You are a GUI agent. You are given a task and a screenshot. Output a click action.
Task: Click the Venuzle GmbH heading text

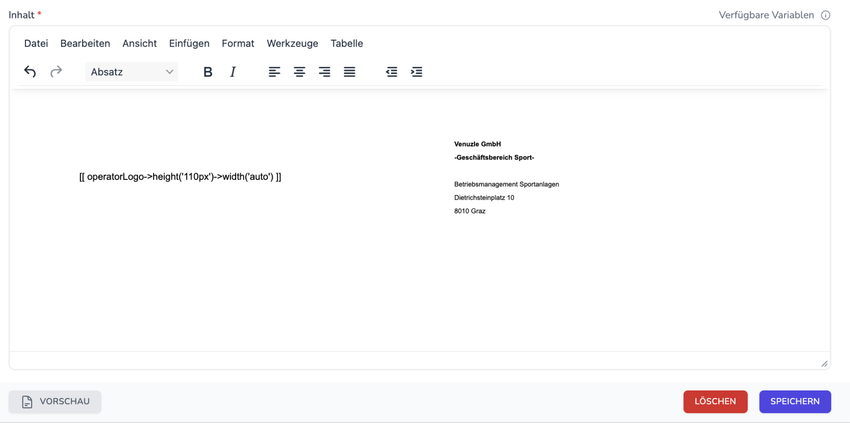point(478,144)
